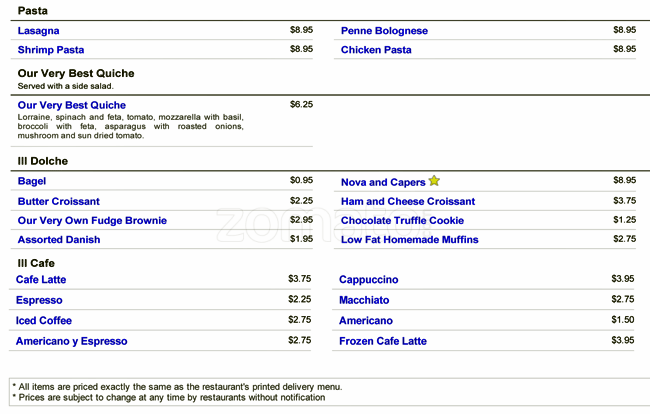Open Low Fat Homemade Muffins

[x=409, y=240]
